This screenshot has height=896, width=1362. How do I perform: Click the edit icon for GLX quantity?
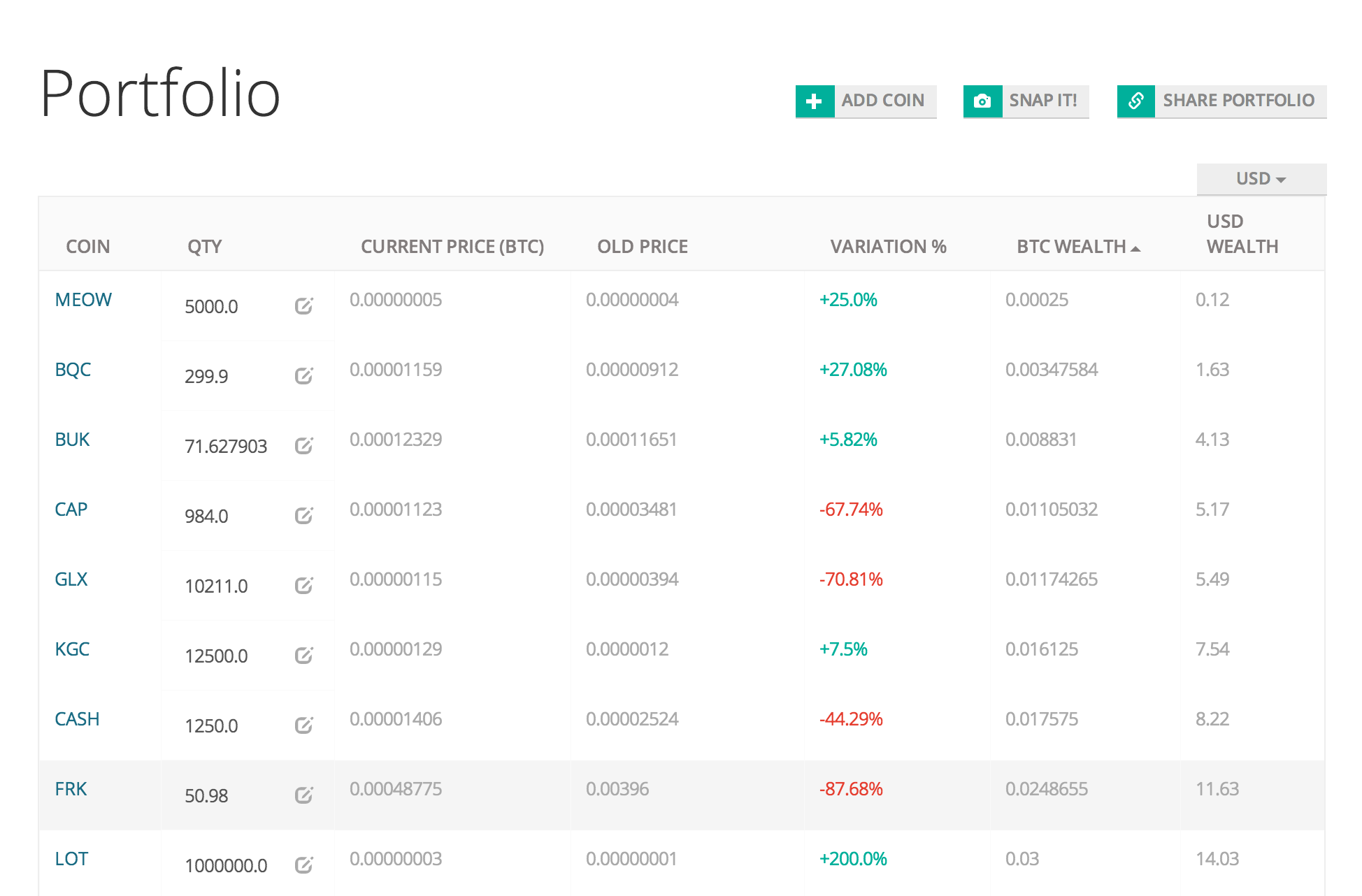[303, 586]
